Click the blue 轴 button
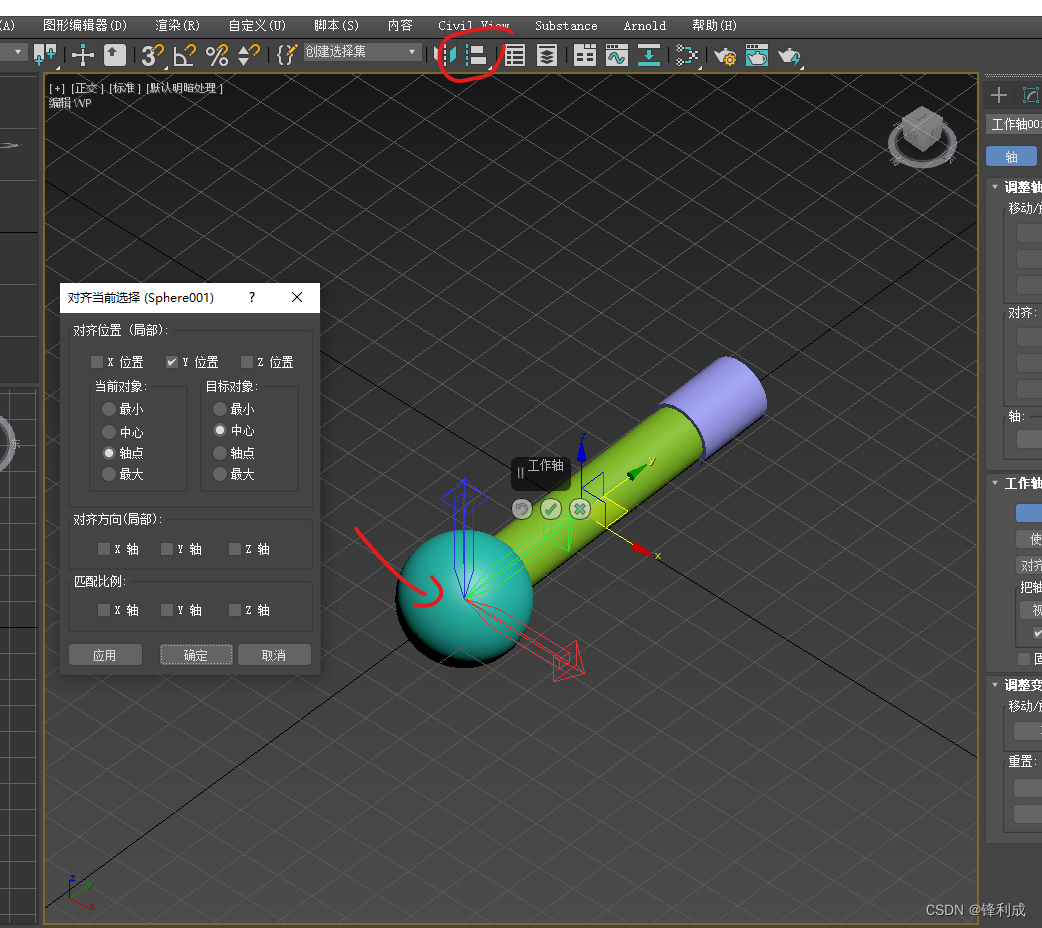 tap(1011, 156)
